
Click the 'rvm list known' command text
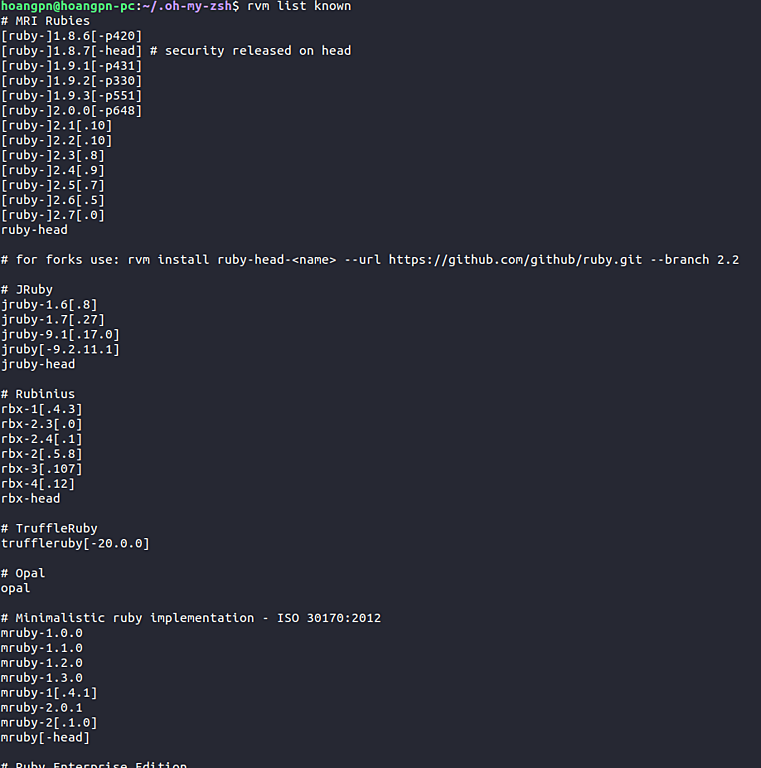(x=299, y=6)
